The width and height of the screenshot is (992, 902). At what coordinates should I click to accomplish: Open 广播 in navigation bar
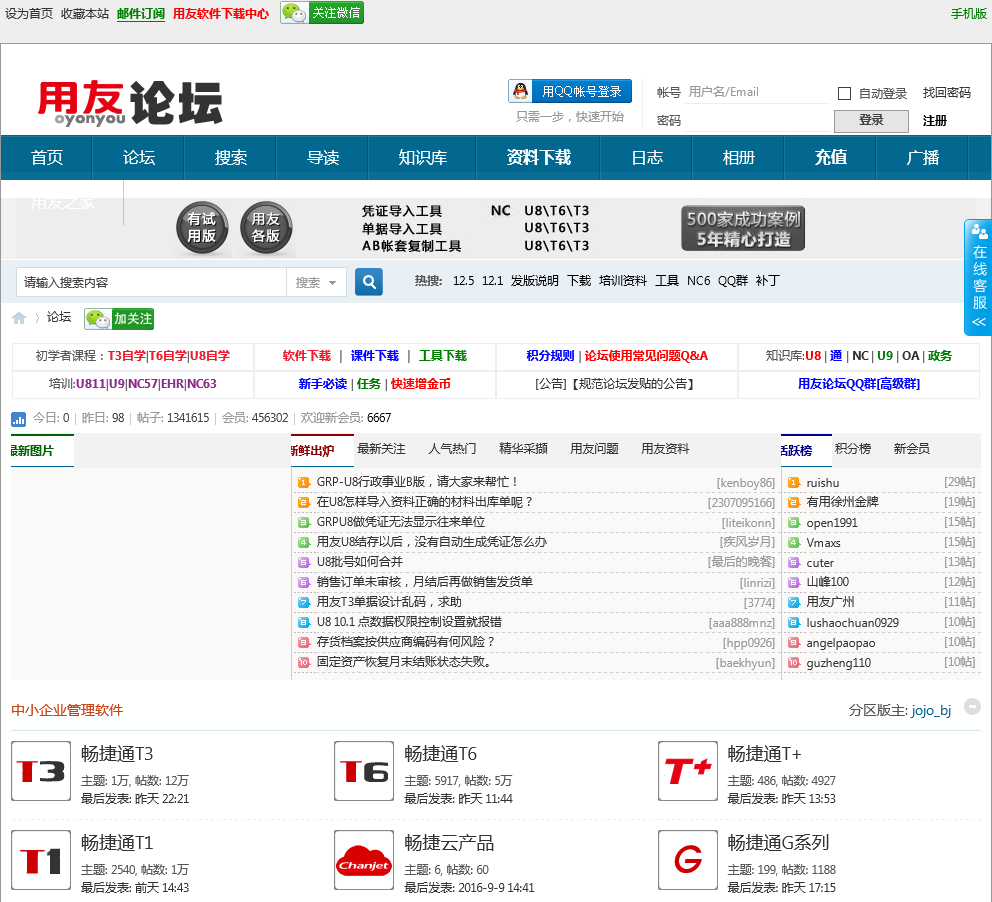coord(922,158)
